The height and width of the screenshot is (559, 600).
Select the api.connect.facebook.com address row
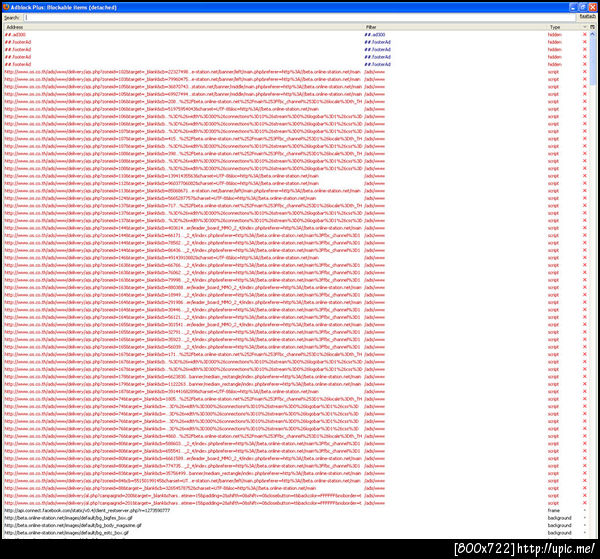pos(183,510)
